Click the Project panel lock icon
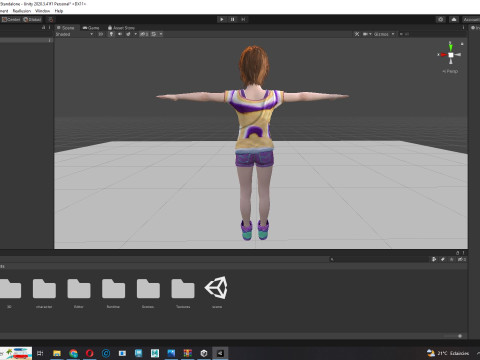 coord(457,253)
